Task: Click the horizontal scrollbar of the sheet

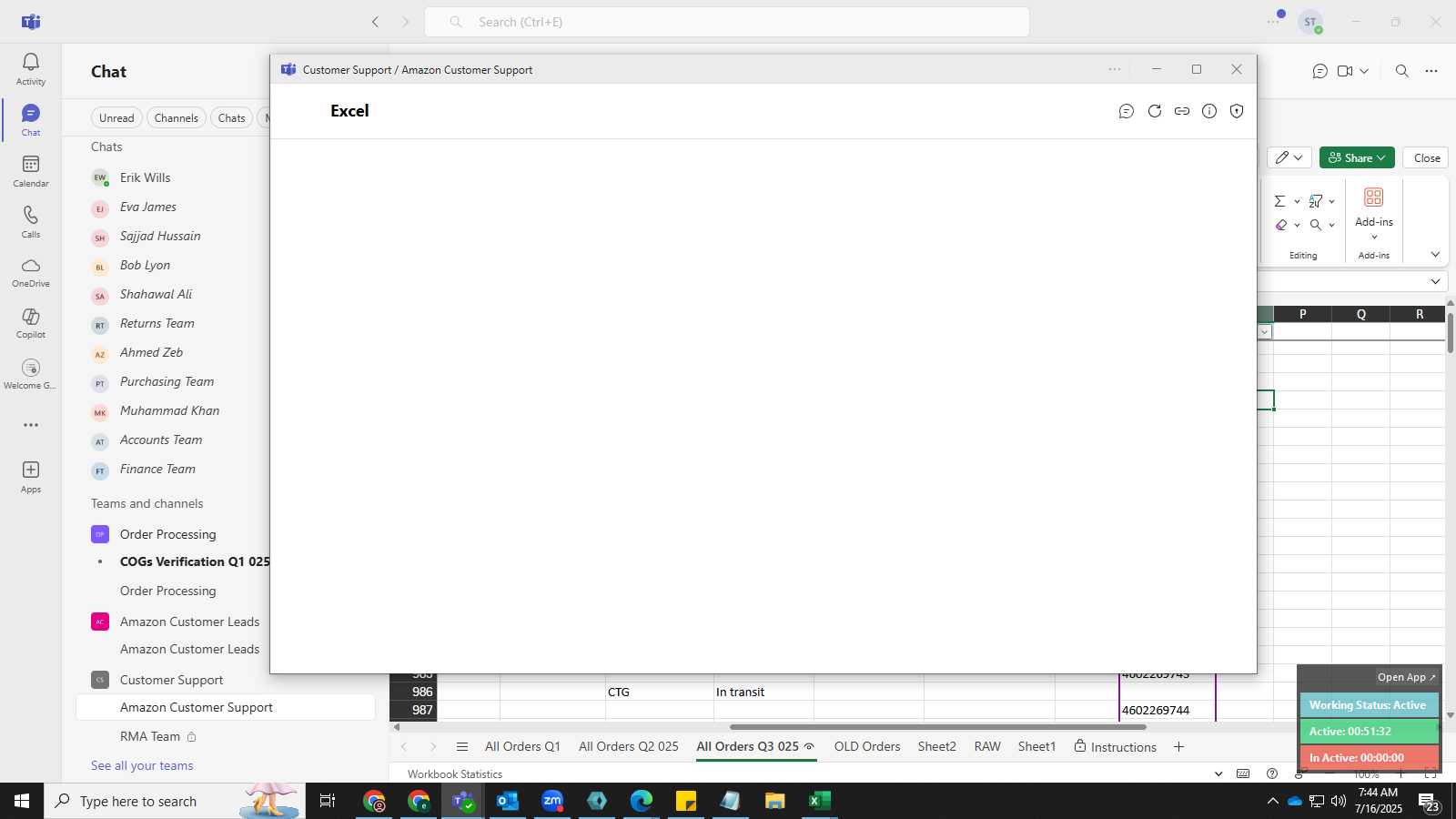Action: tap(937, 727)
